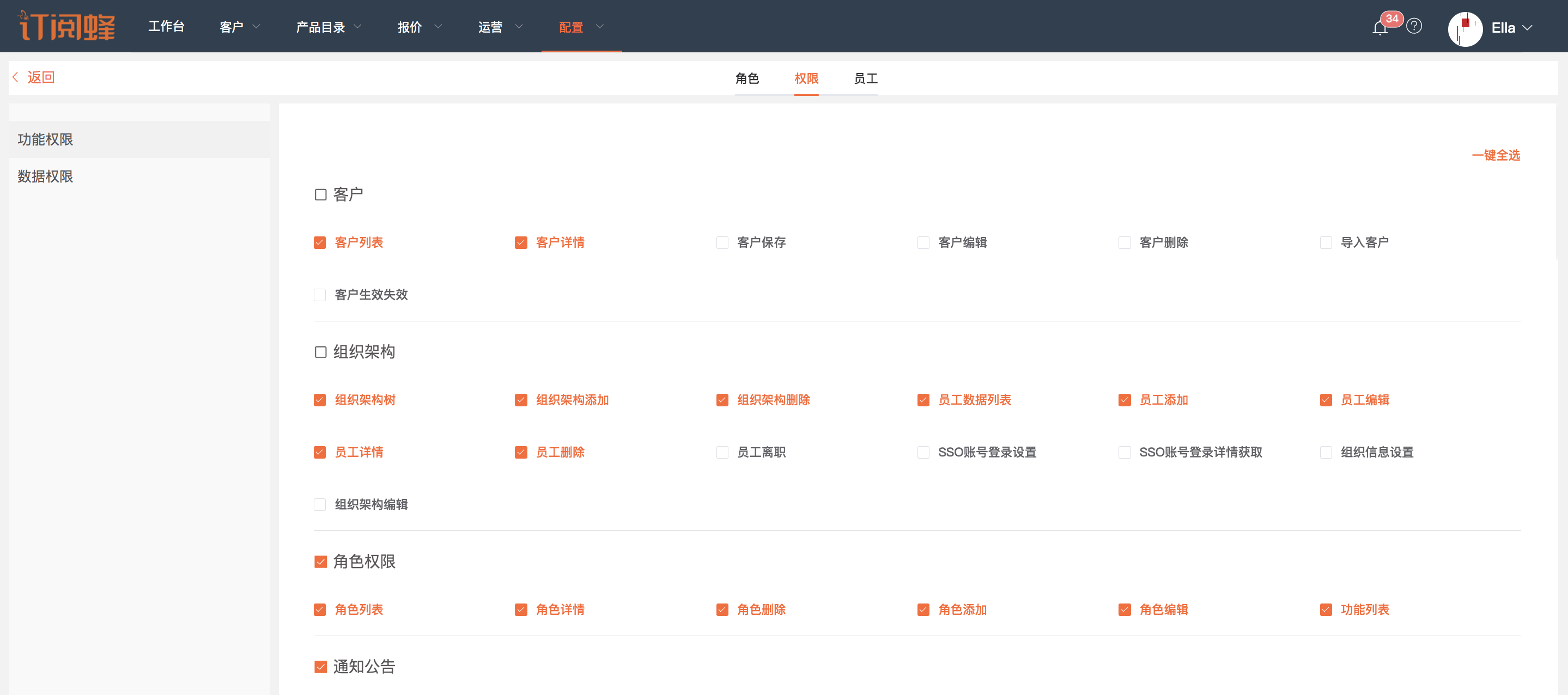Enable the SSO账号登录设置 checkbox
The height and width of the screenshot is (695, 1568).
click(x=923, y=452)
